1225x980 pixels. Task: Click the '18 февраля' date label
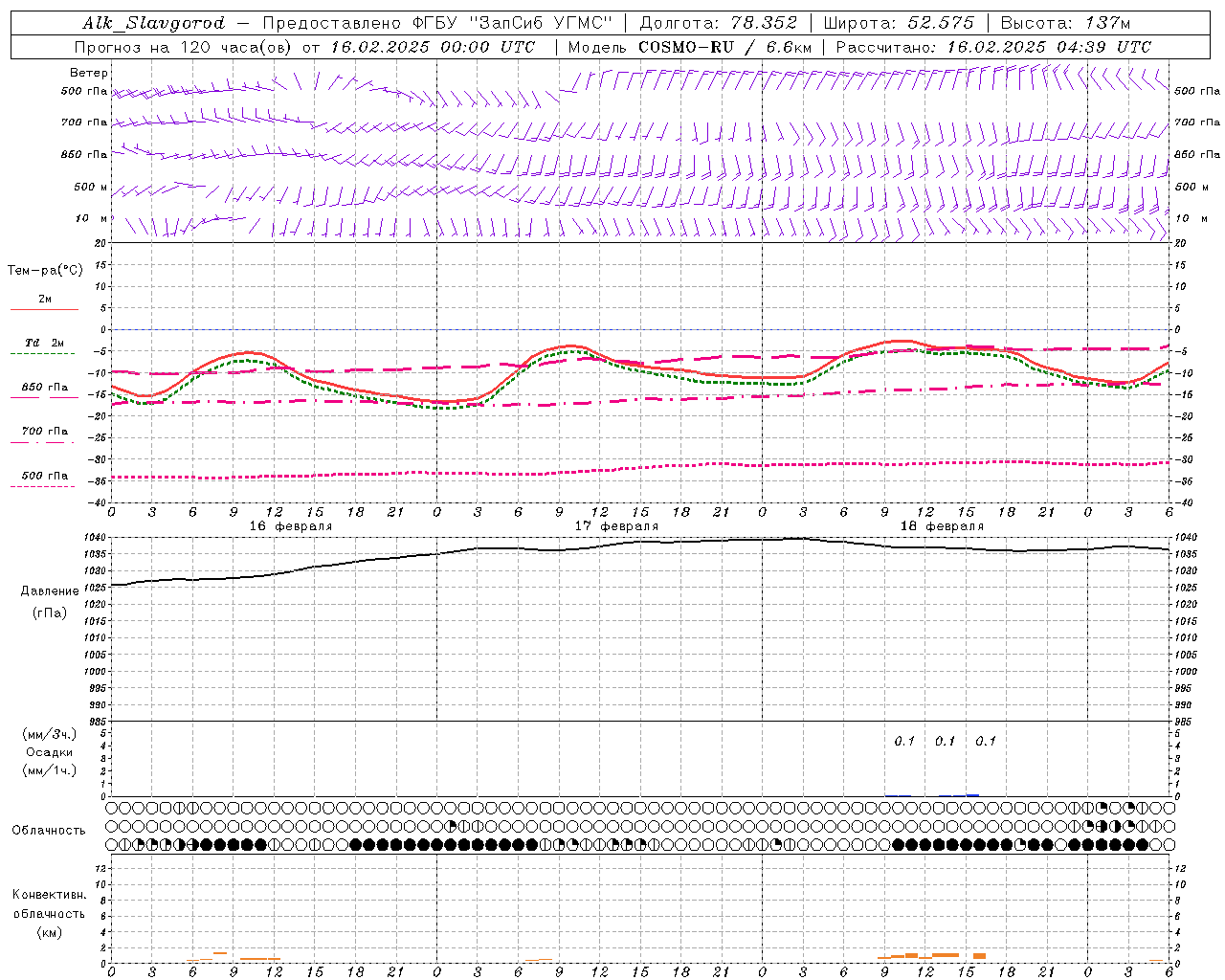click(942, 526)
